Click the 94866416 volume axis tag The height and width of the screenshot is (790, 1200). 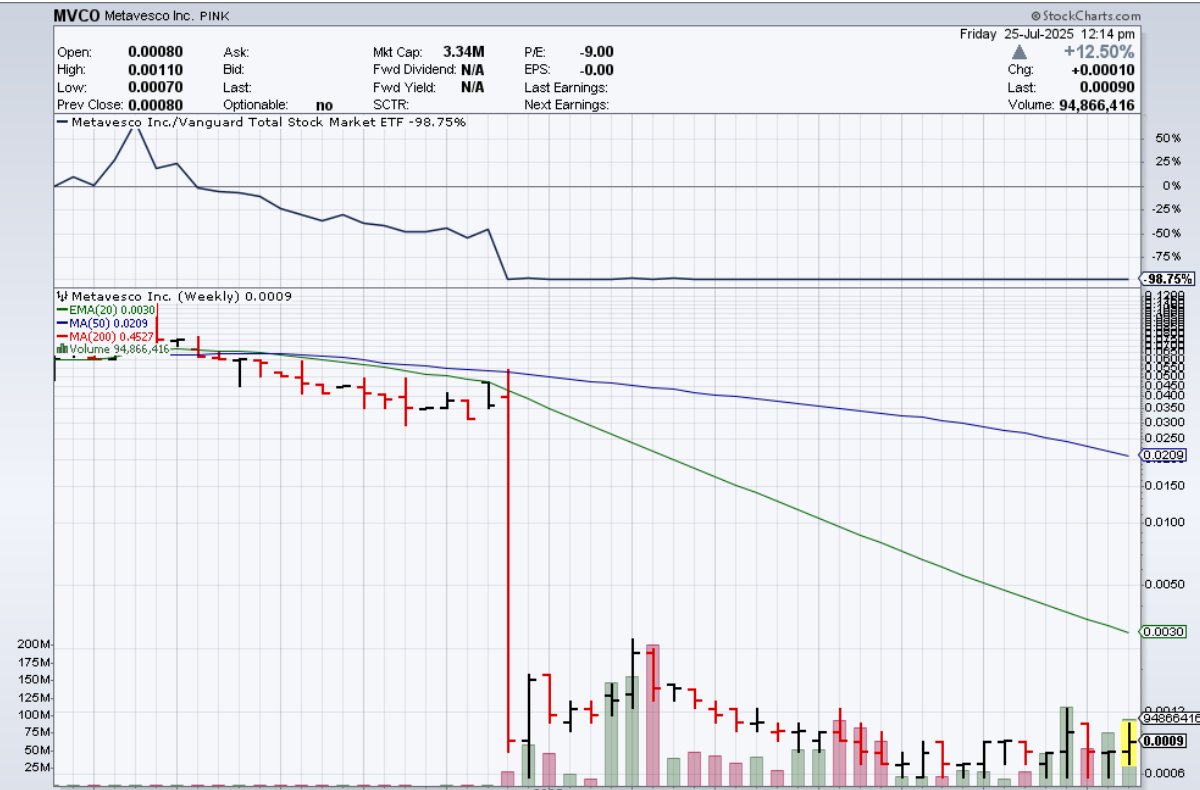pyautogui.click(x=1169, y=717)
